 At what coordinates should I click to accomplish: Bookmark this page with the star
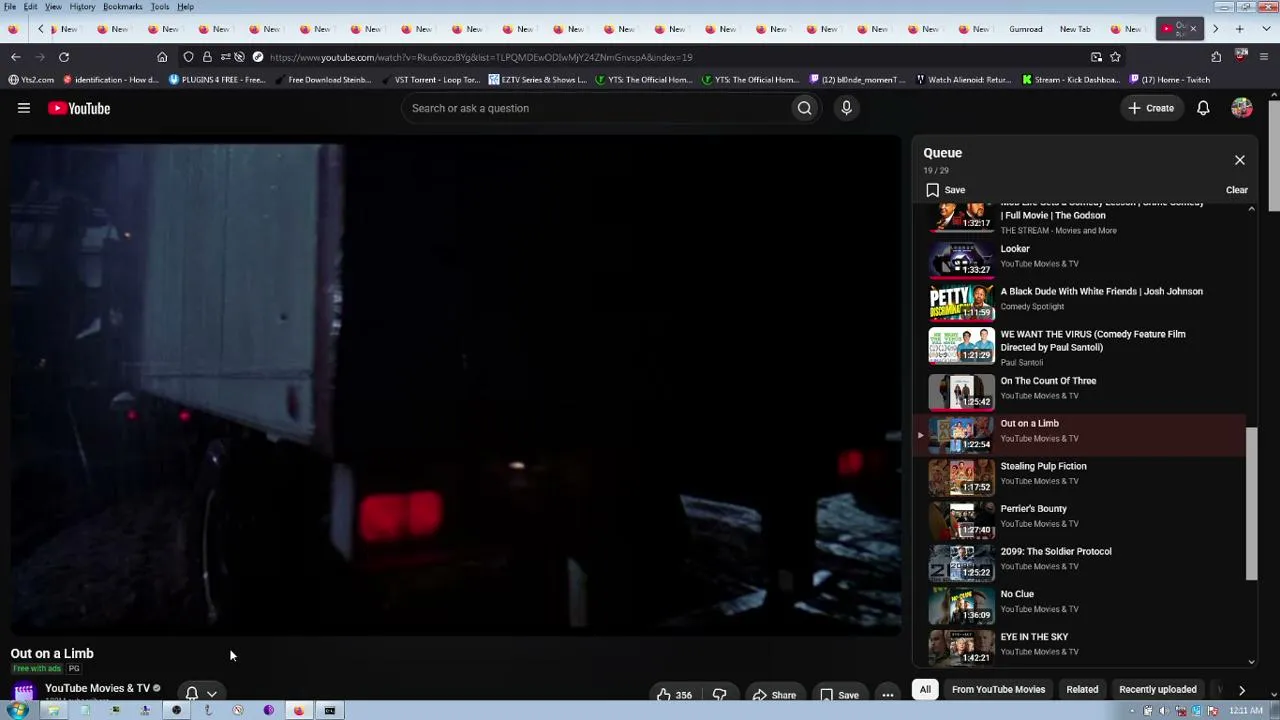point(1115,57)
